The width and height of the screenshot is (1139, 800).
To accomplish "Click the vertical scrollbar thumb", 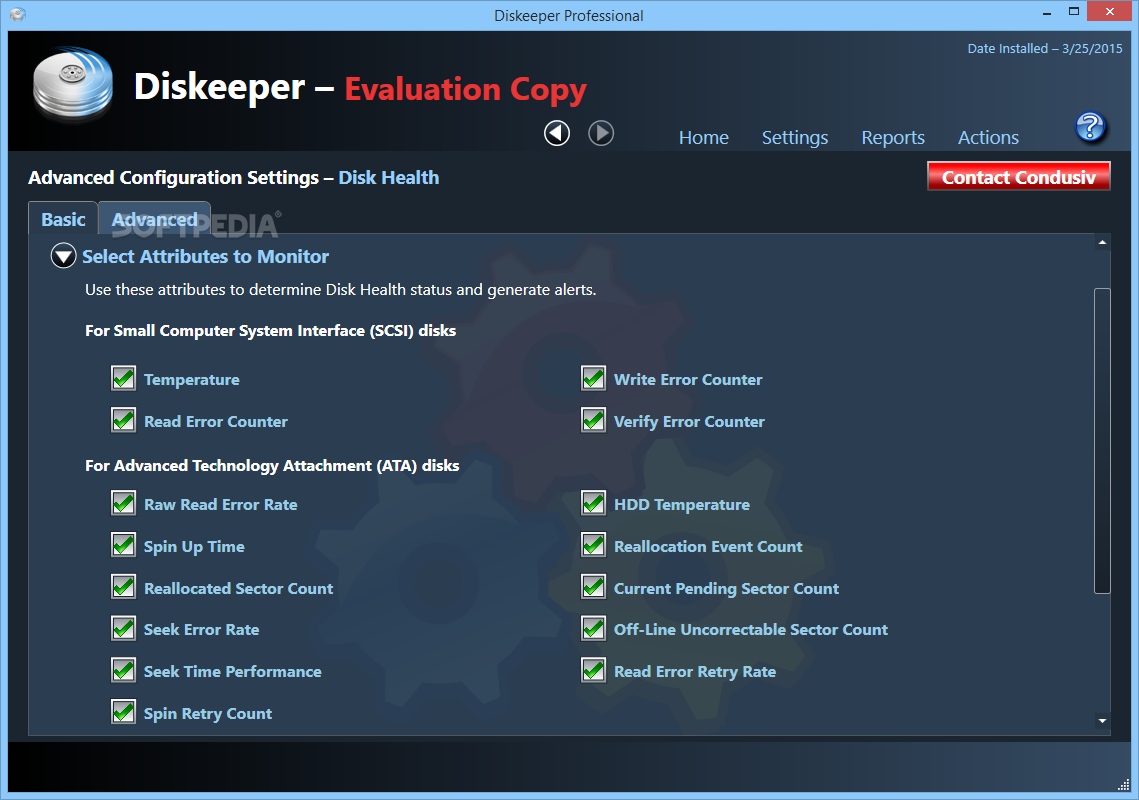I will [x=1102, y=440].
